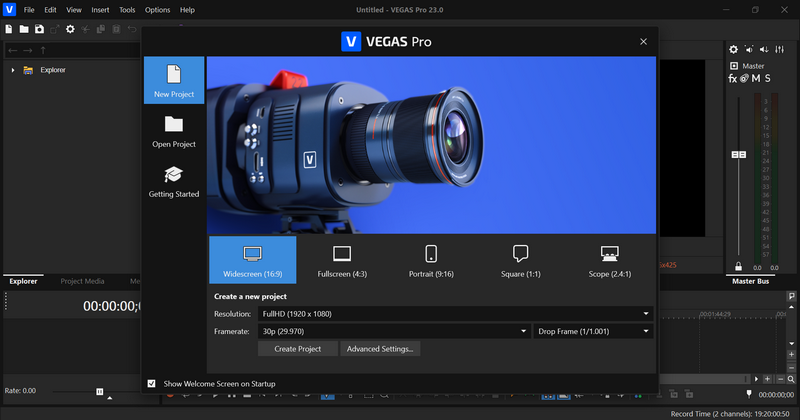Choose the Square (1:1) aspect ratio
This screenshot has height=420, width=800.
[520, 260]
